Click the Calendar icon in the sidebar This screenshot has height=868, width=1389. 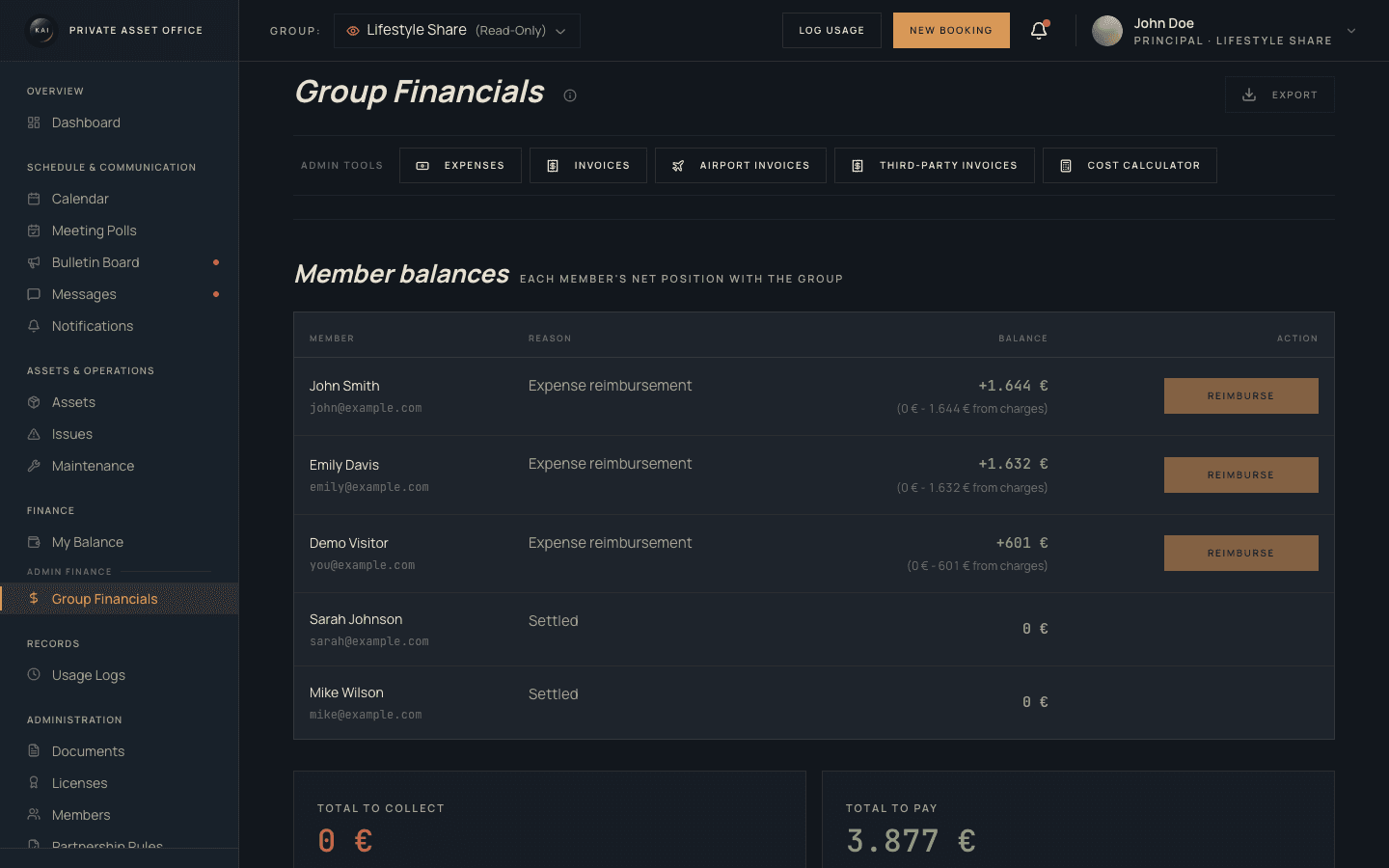(x=34, y=199)
